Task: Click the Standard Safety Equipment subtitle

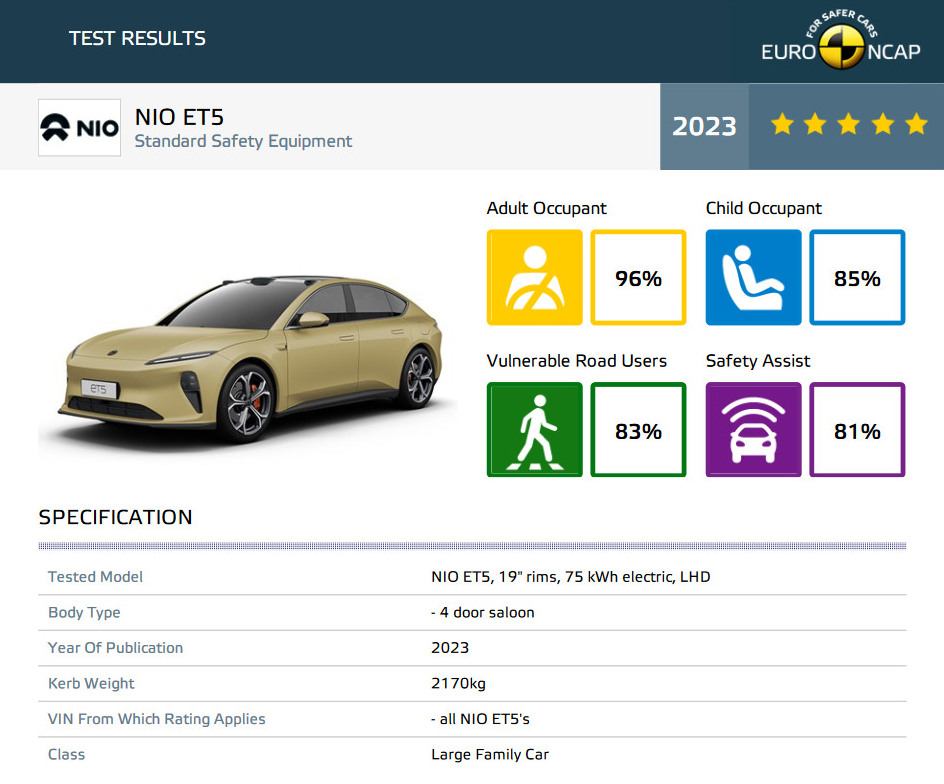Action: (243, 142)
